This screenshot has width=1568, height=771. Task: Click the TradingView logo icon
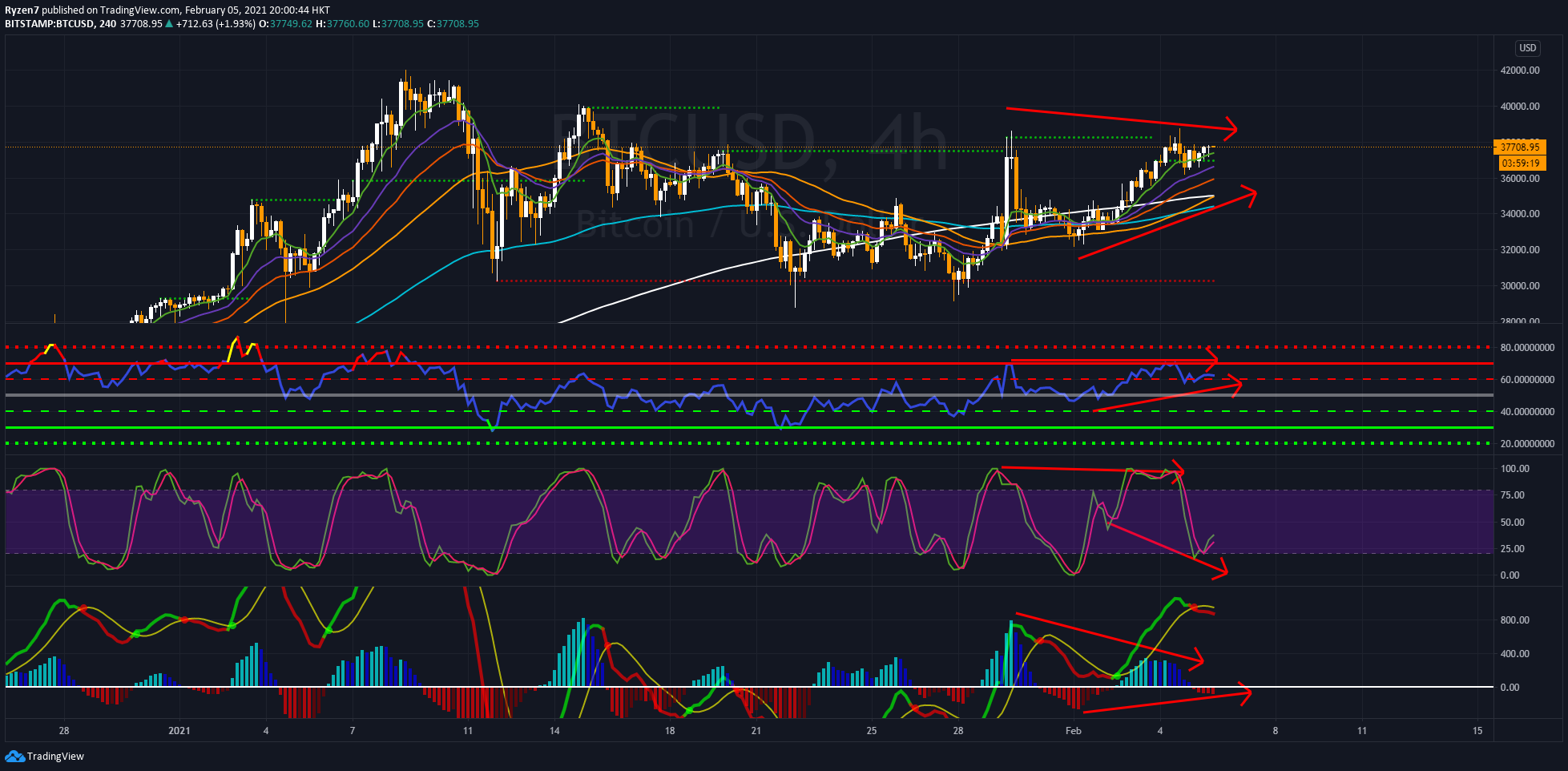tap(14, 756)
